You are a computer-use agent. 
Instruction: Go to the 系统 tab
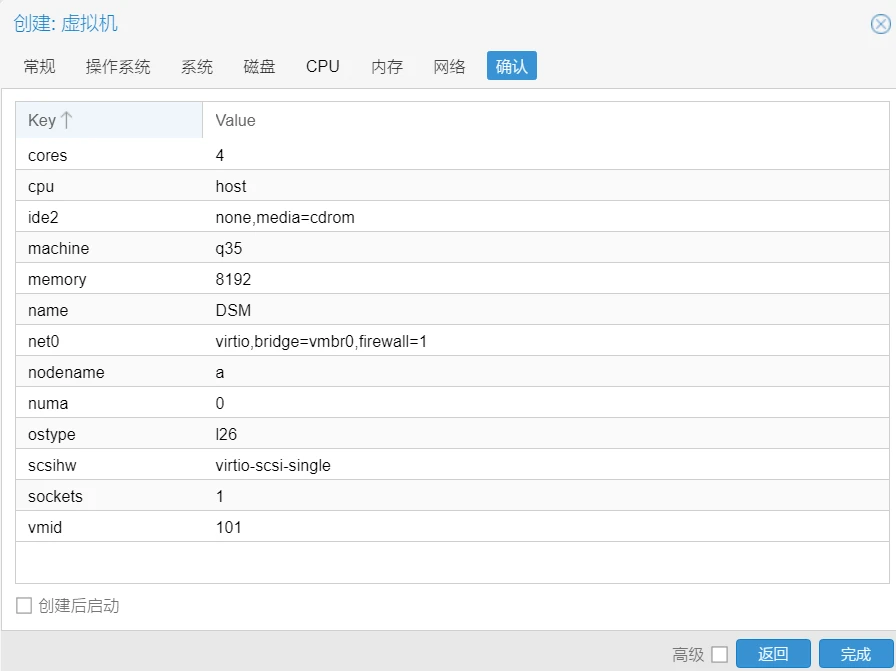click(x=197, y=67)
